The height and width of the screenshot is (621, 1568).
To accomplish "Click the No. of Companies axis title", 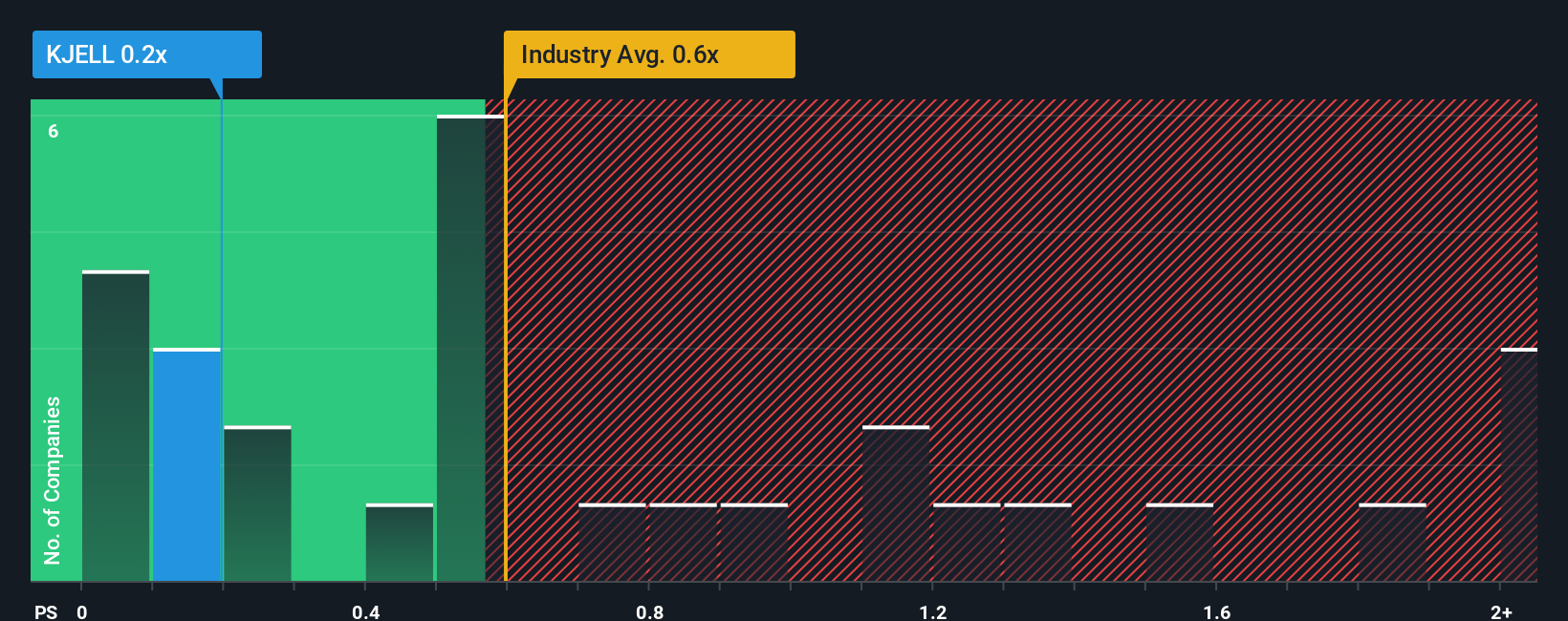I will pyautogui.click(x=53, y=481).
